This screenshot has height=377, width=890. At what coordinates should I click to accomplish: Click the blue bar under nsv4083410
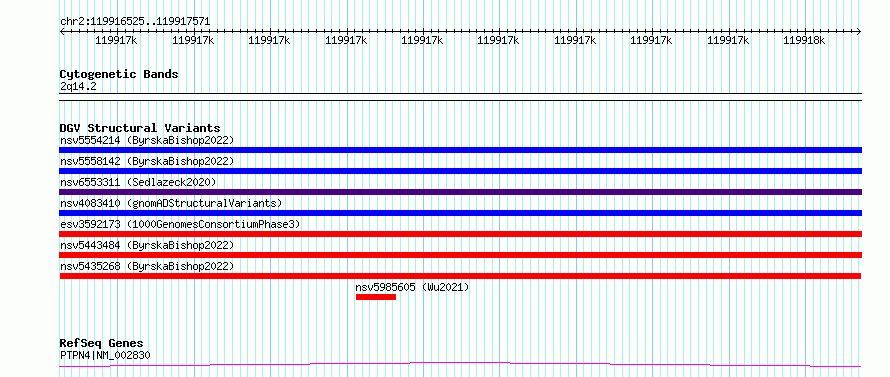point(460,213)
